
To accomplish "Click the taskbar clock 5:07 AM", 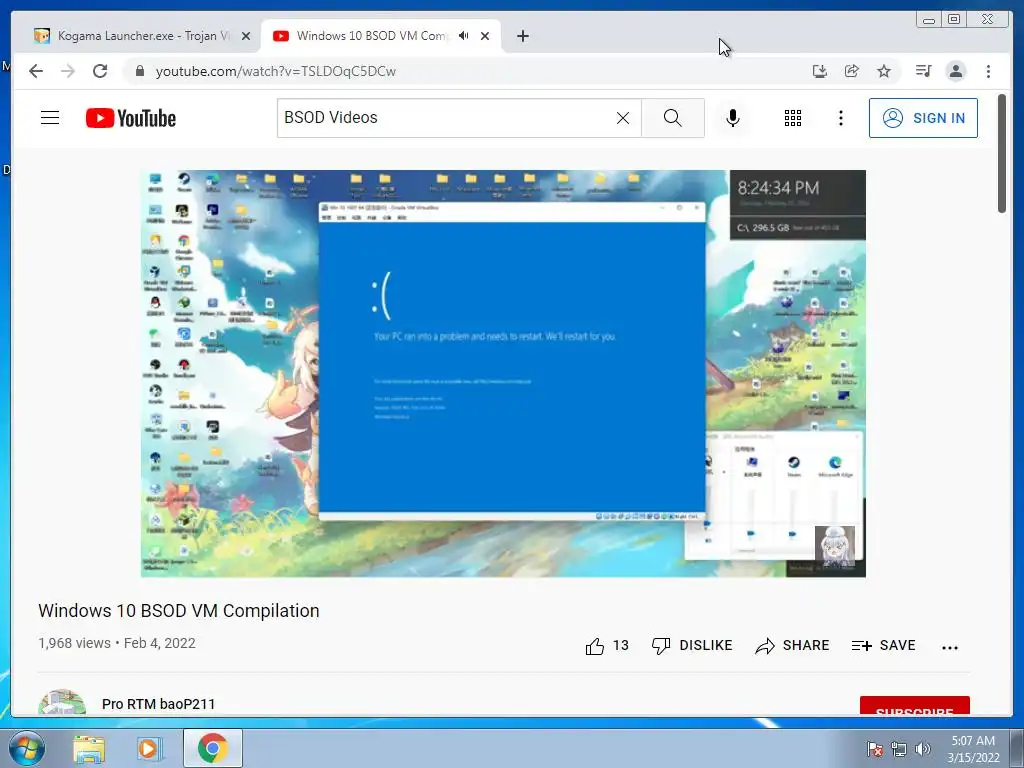I will (x=974, y=748).
